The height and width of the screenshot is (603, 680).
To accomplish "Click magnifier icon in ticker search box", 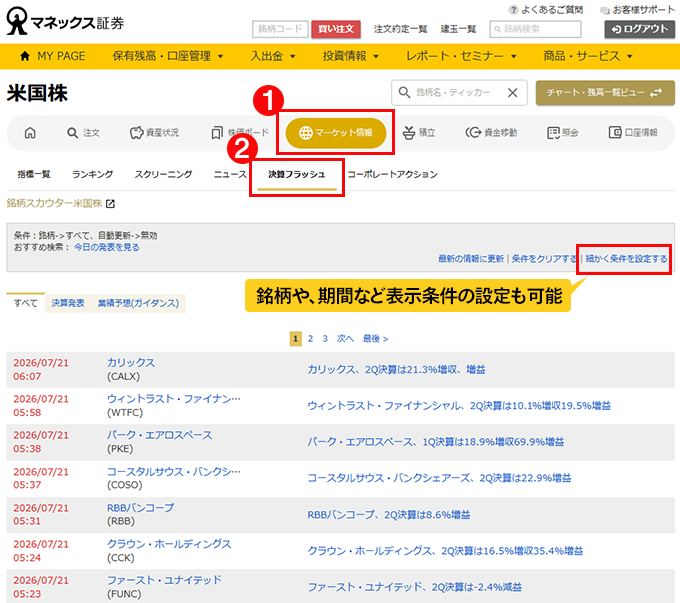I will (x=404, y=92).
